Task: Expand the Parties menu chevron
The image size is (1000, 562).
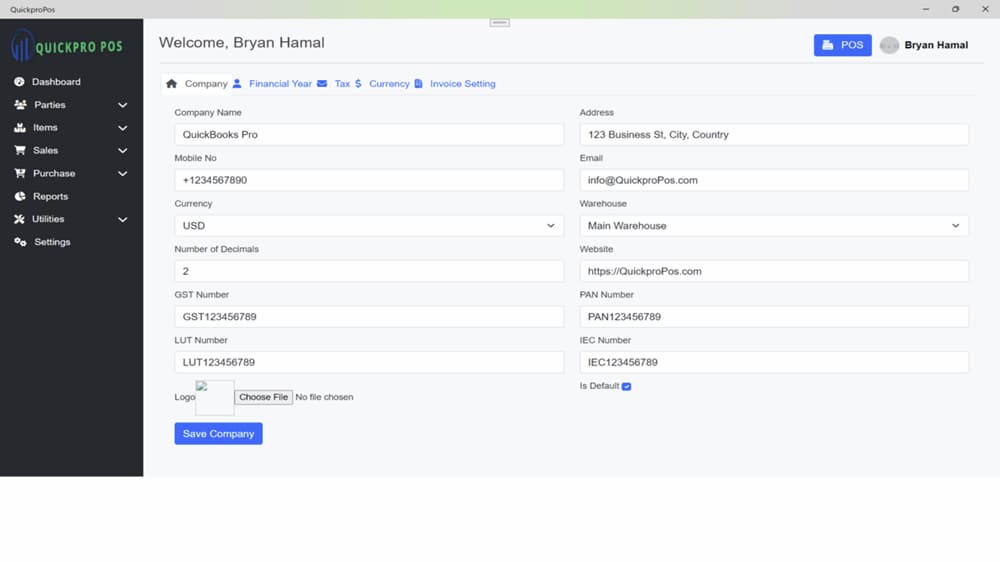Action: (122, 105)
